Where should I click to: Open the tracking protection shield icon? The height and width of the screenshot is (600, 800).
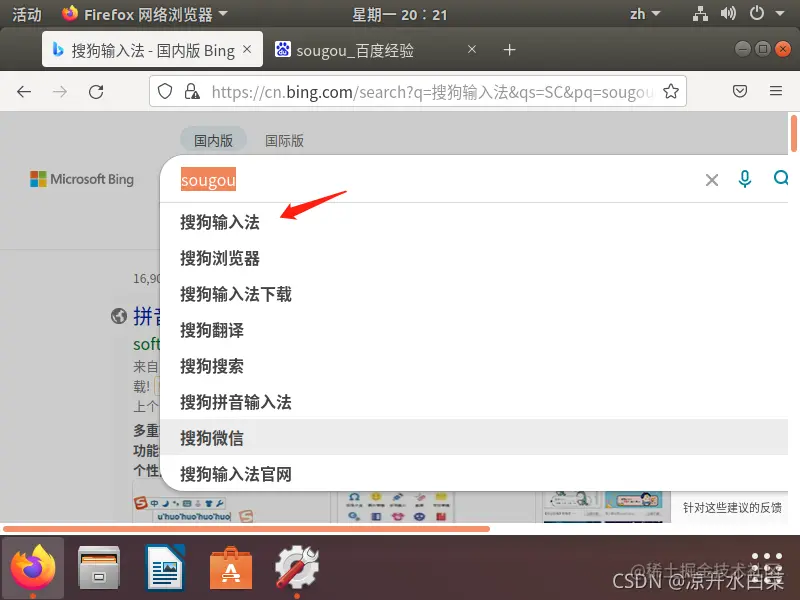tap(165, 92)
